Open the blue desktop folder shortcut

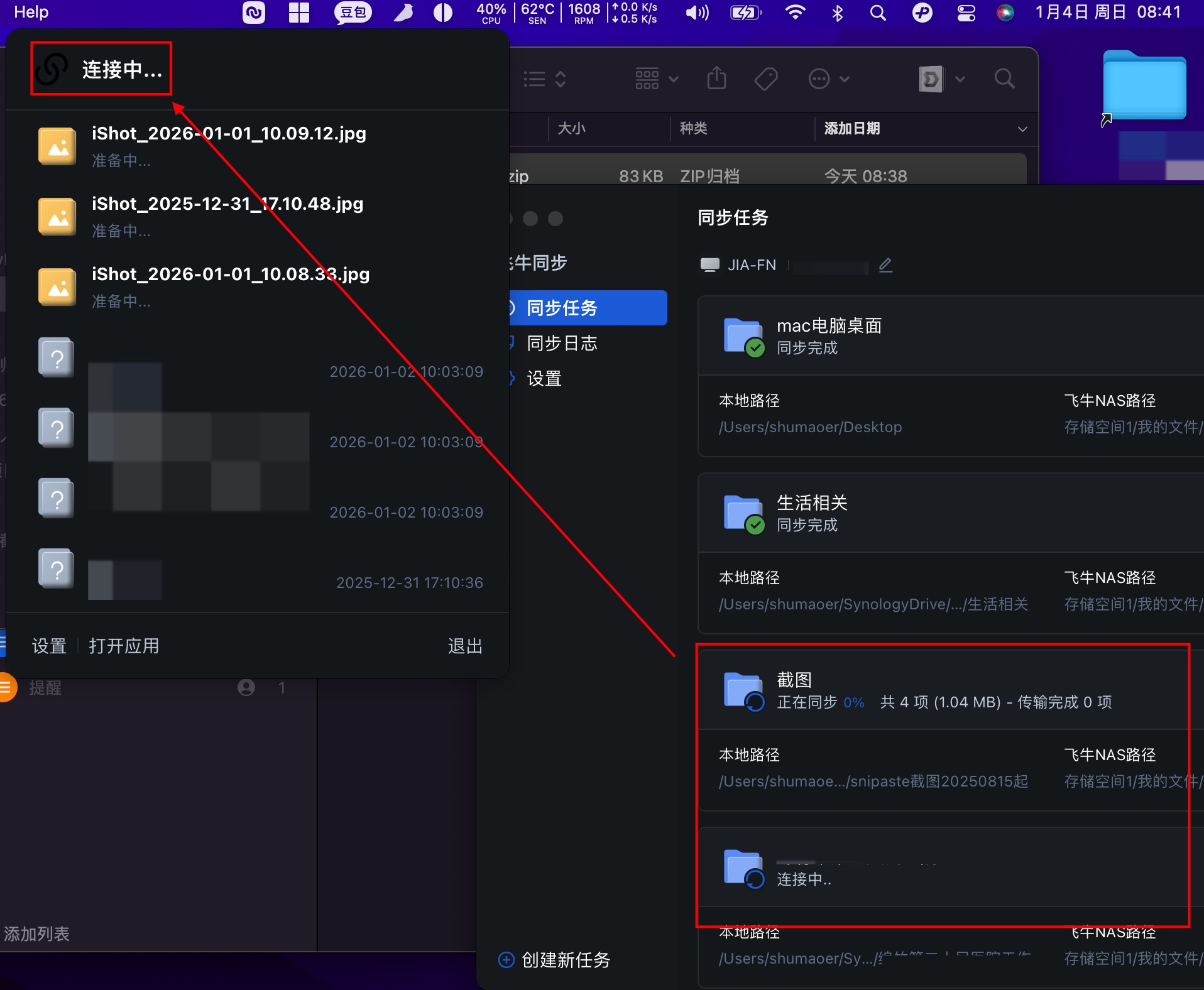(1144, 85)
